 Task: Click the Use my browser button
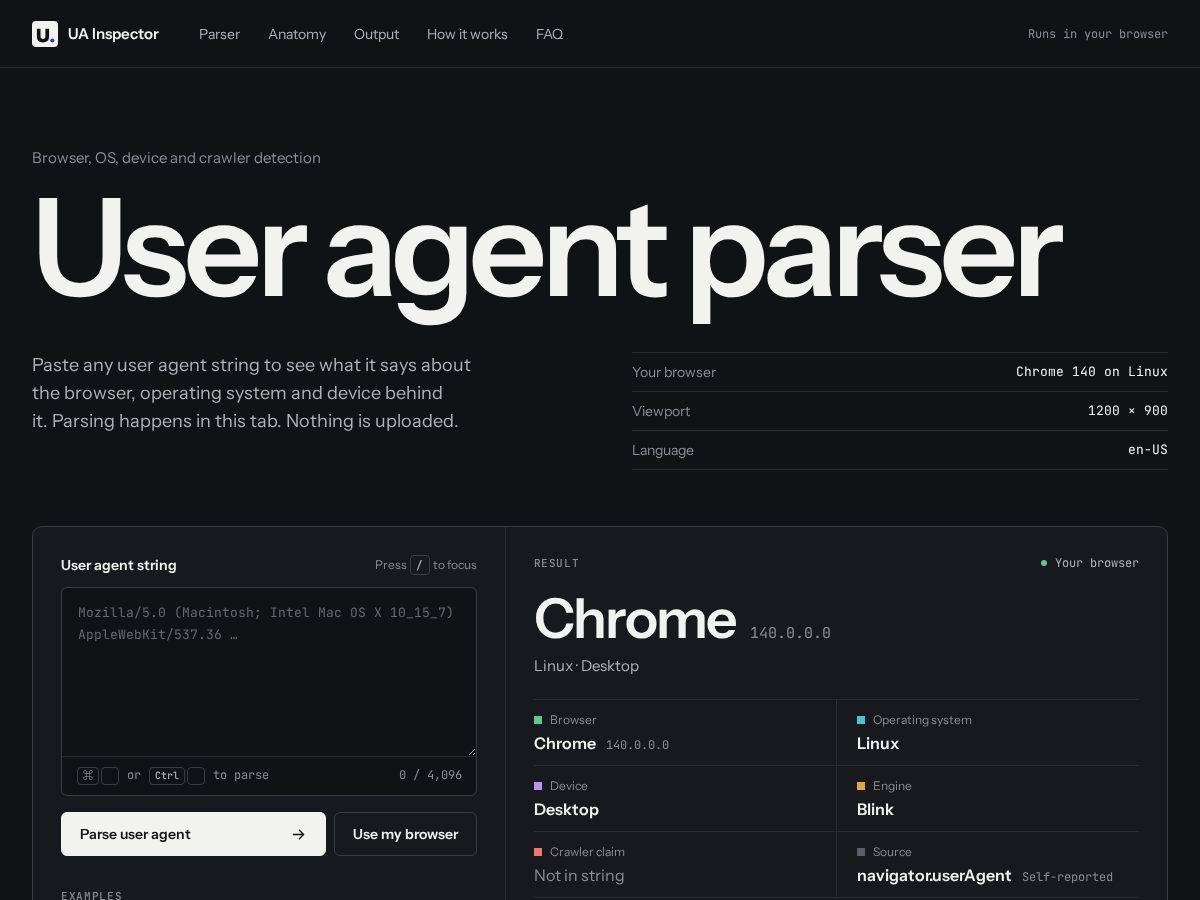pyautogui.click(x=405, y=834)
